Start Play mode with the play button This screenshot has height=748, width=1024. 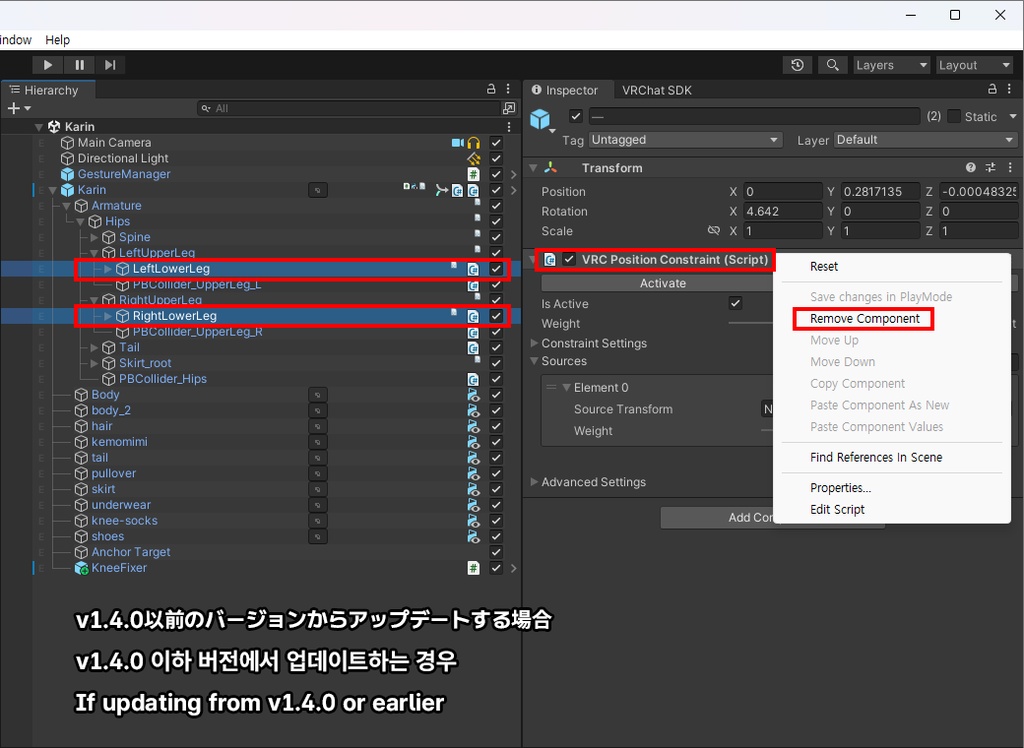pyautogui.click(x=48, y=65)
